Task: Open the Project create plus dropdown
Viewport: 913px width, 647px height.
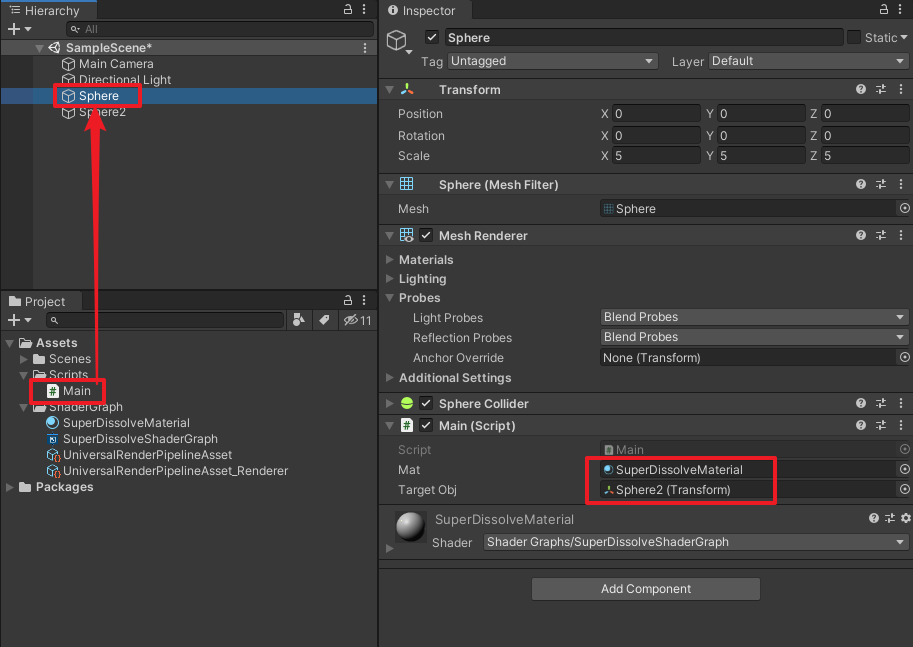Action: (19, 320)
